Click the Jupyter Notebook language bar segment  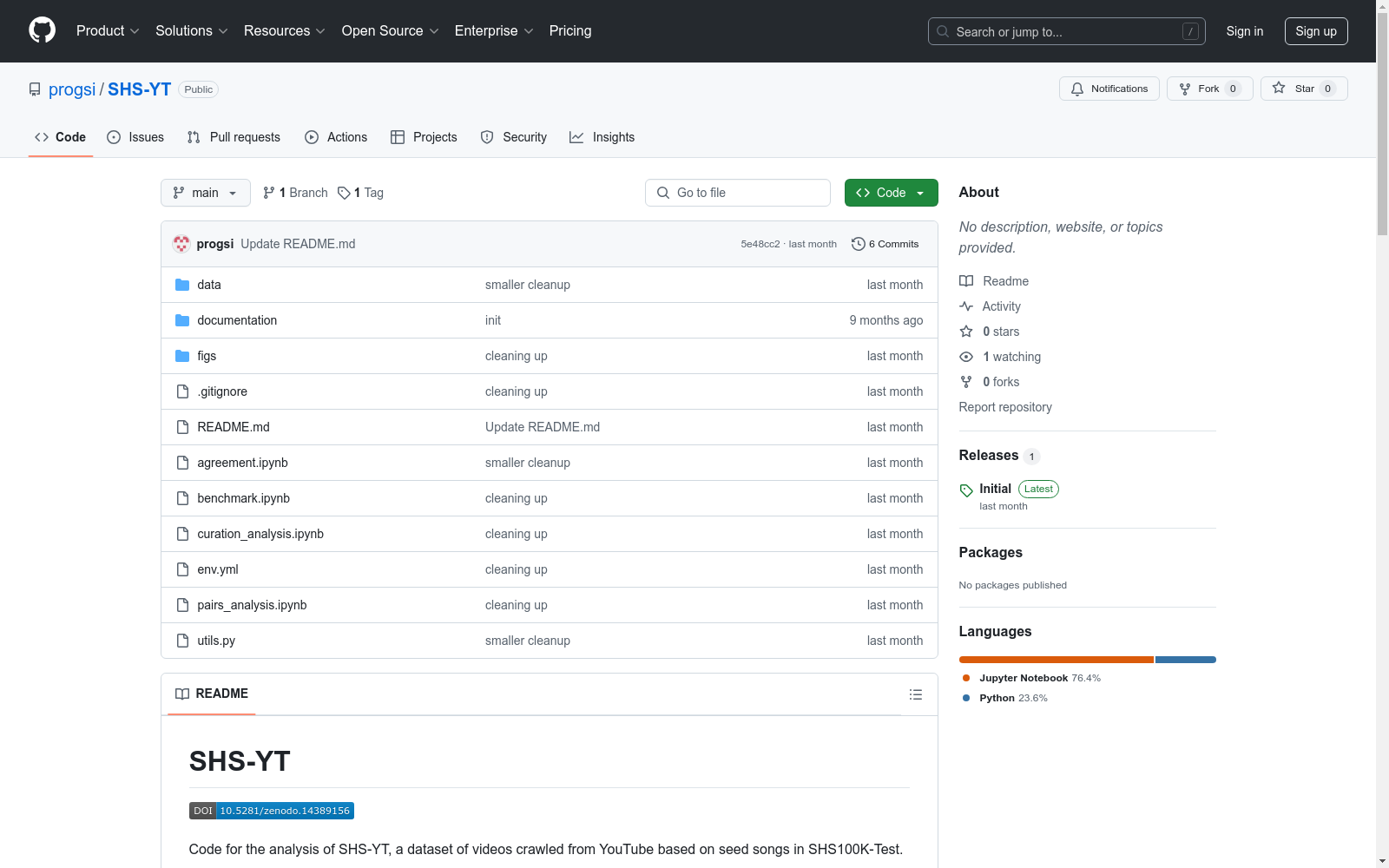pyautogui.click(x=1057, y=660)
